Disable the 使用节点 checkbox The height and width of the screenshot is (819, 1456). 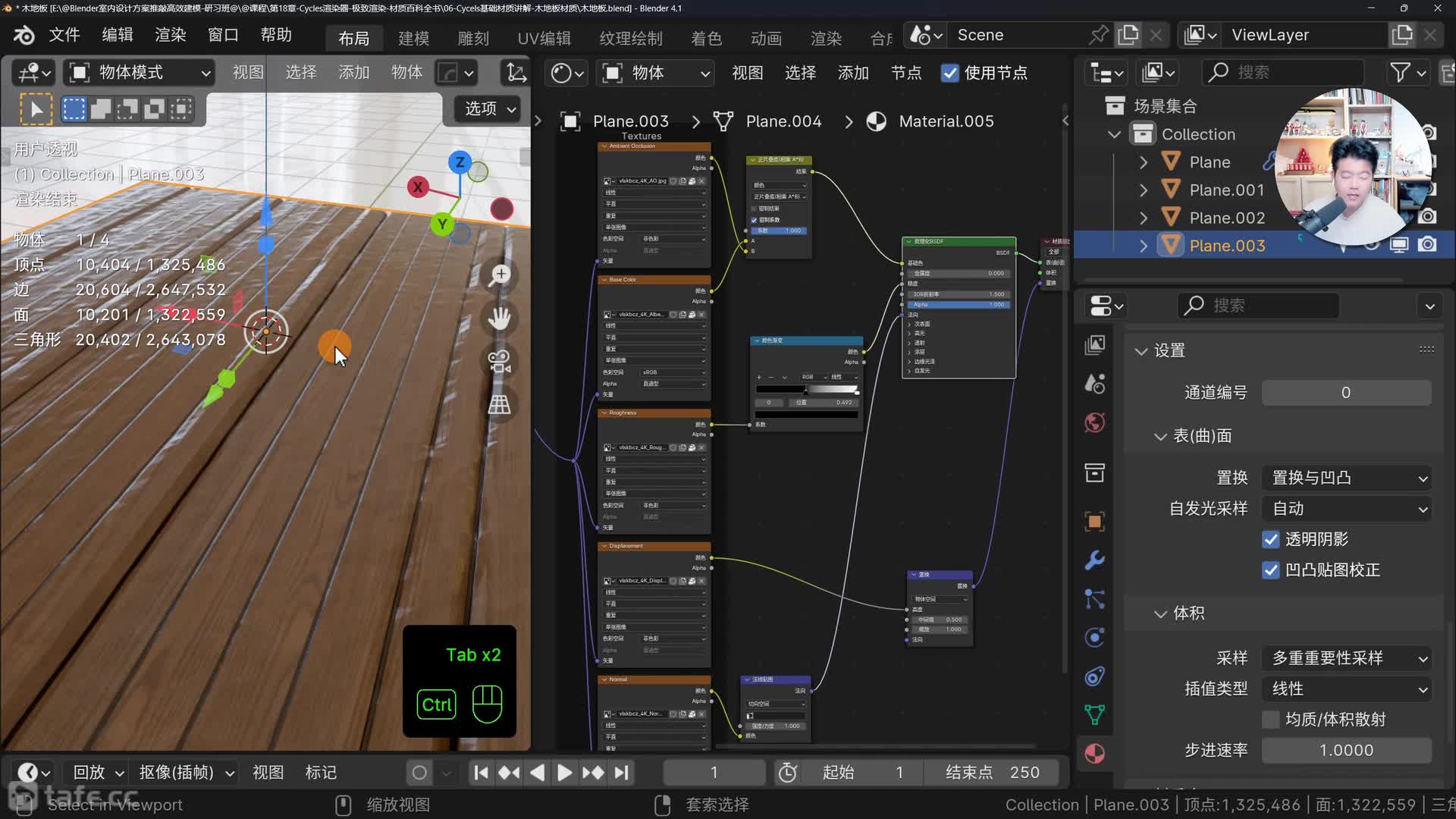[949, 73]
